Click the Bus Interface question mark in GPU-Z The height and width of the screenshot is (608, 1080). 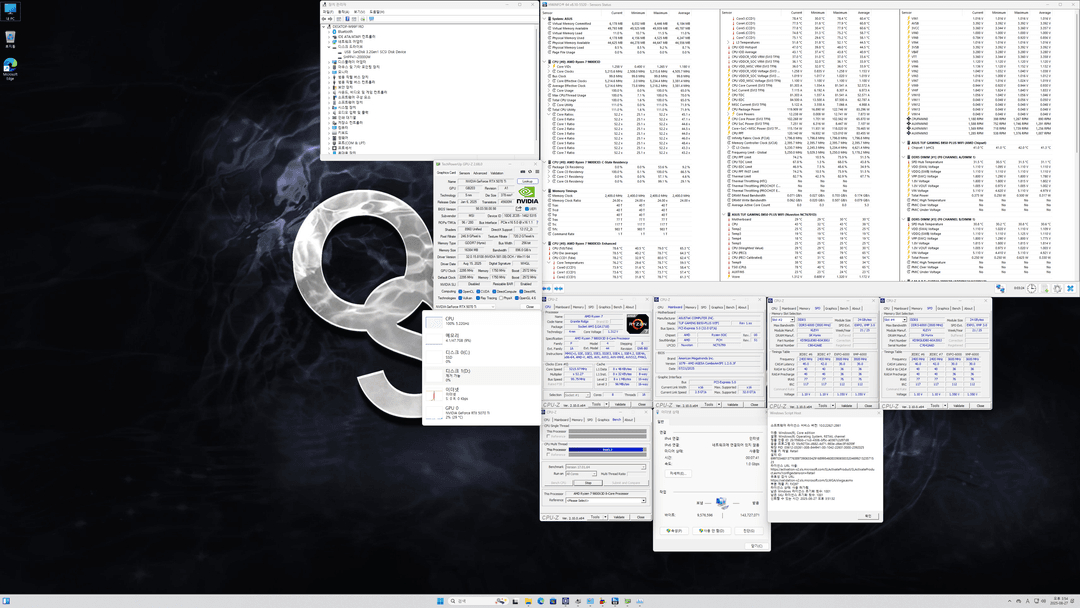click(537, 222)
